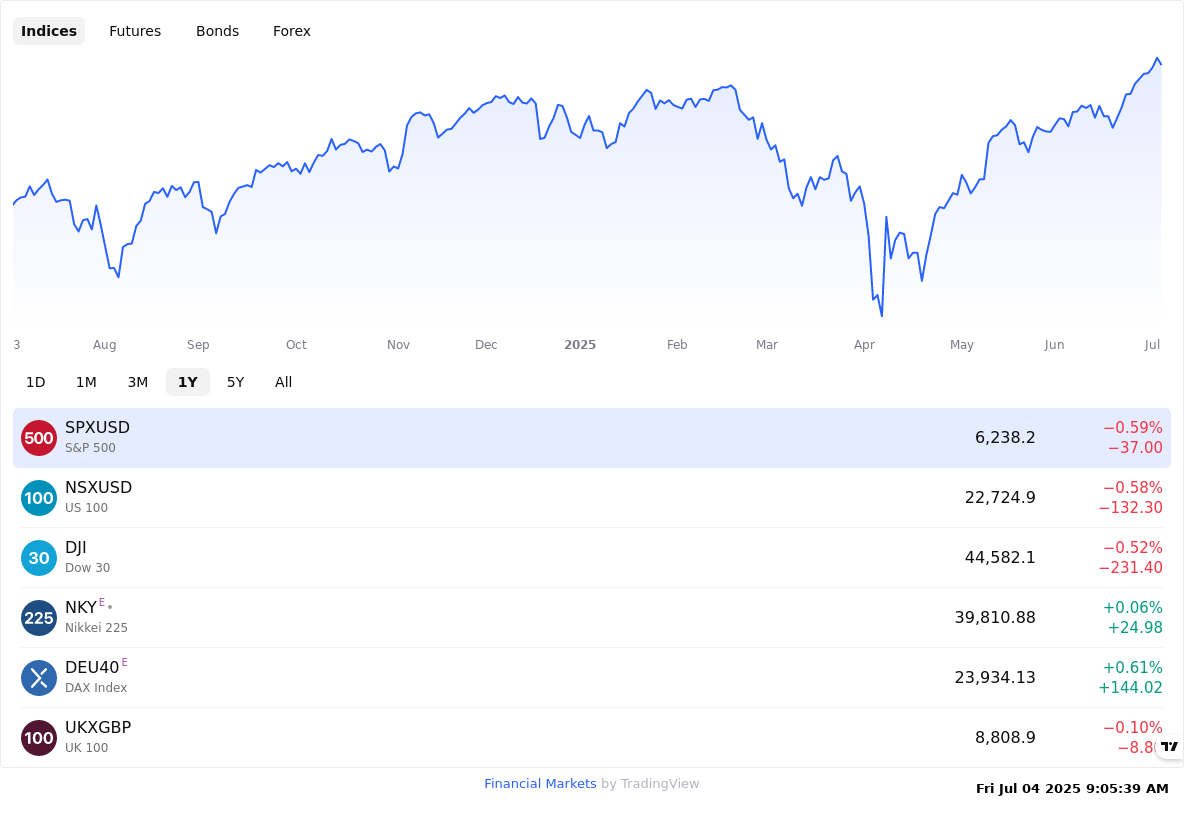
Task: Select the DEU40 symbol name
Action: click(92, 667)
